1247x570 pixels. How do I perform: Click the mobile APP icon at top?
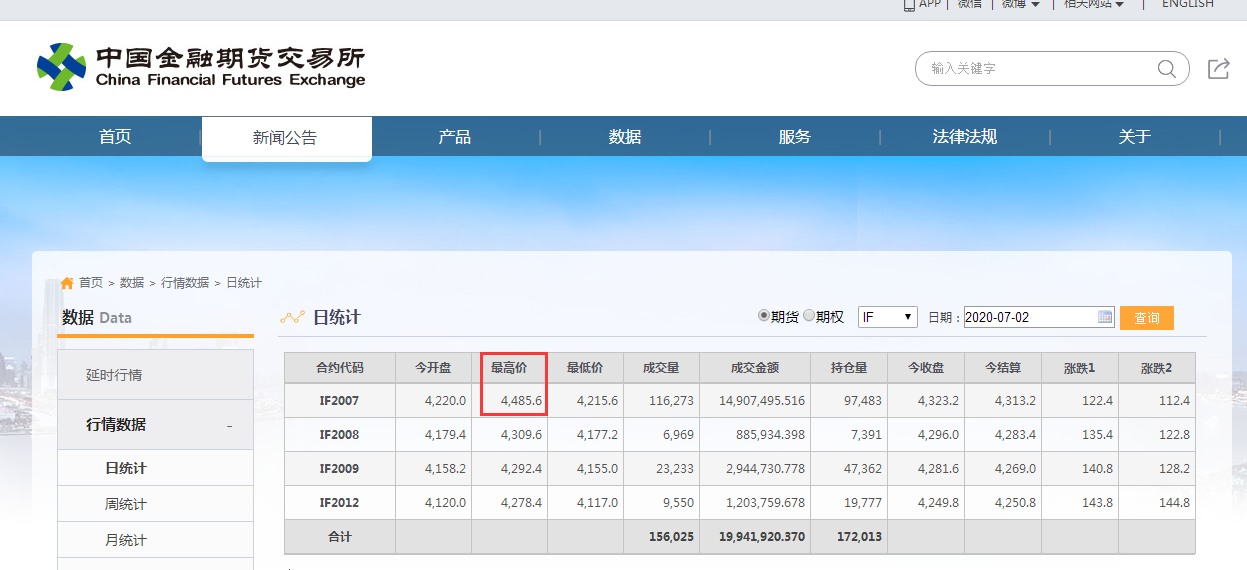tap(909, 4)
